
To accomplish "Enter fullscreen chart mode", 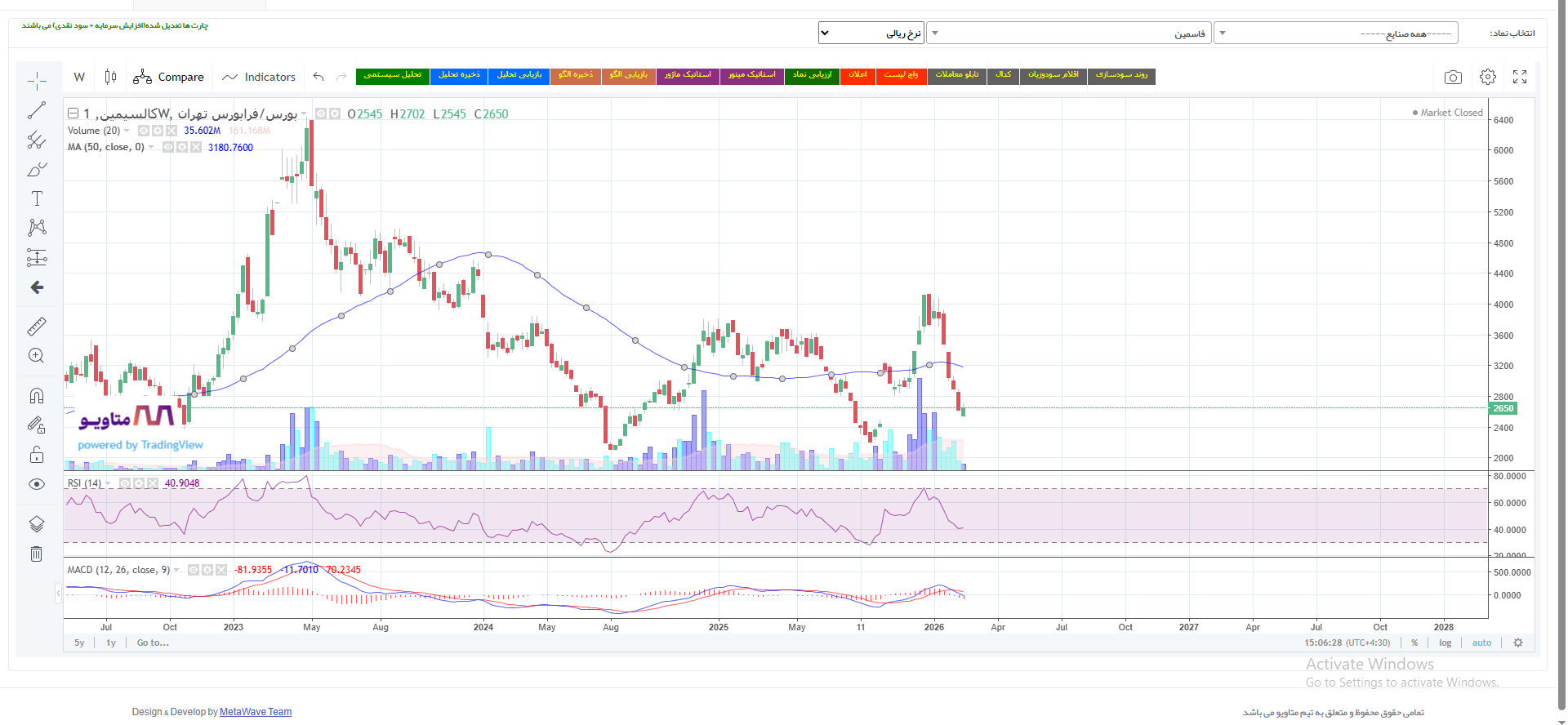I will 1520,77.
